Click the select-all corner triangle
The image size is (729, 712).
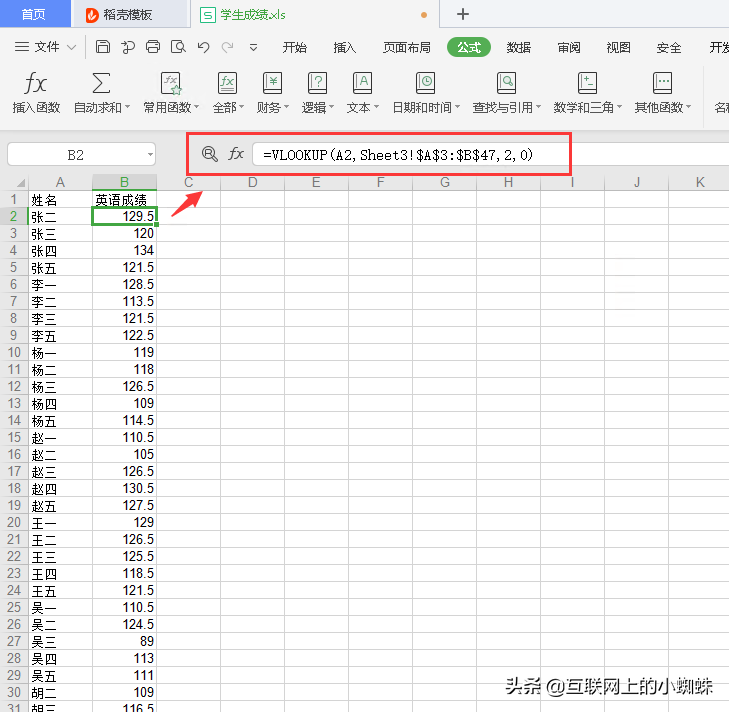tap(20, 182)
